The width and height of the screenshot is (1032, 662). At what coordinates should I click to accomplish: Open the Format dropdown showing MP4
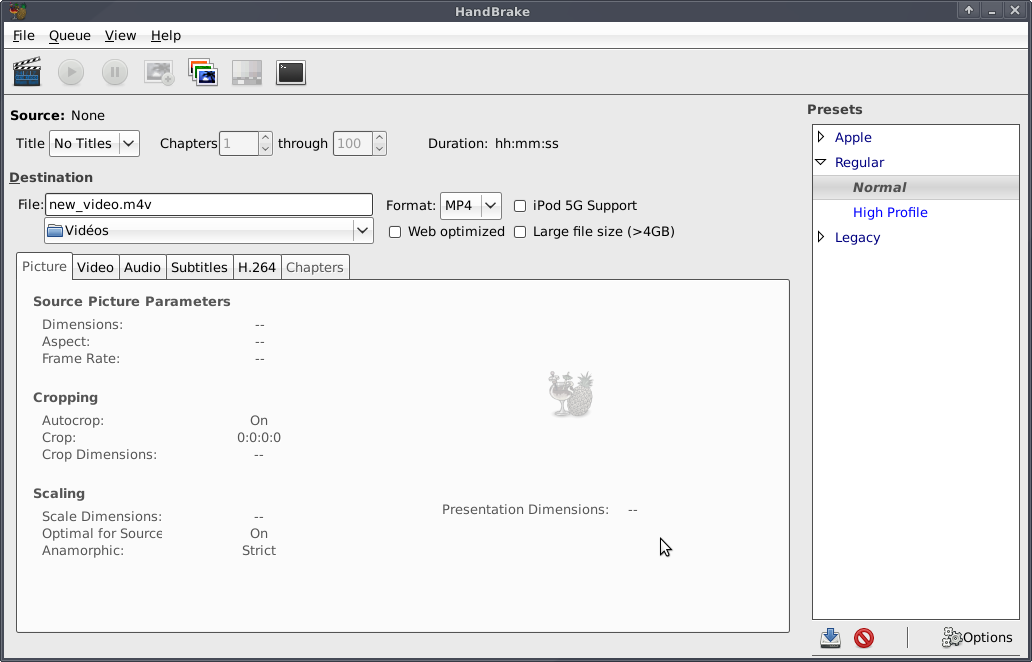pos(471,206)
